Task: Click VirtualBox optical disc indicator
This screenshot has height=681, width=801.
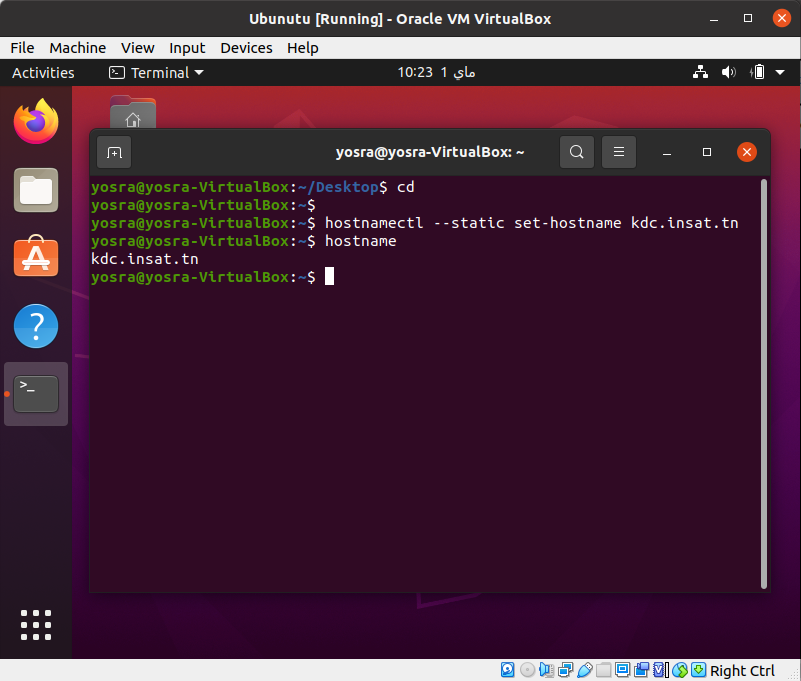Action: [528, 670]
